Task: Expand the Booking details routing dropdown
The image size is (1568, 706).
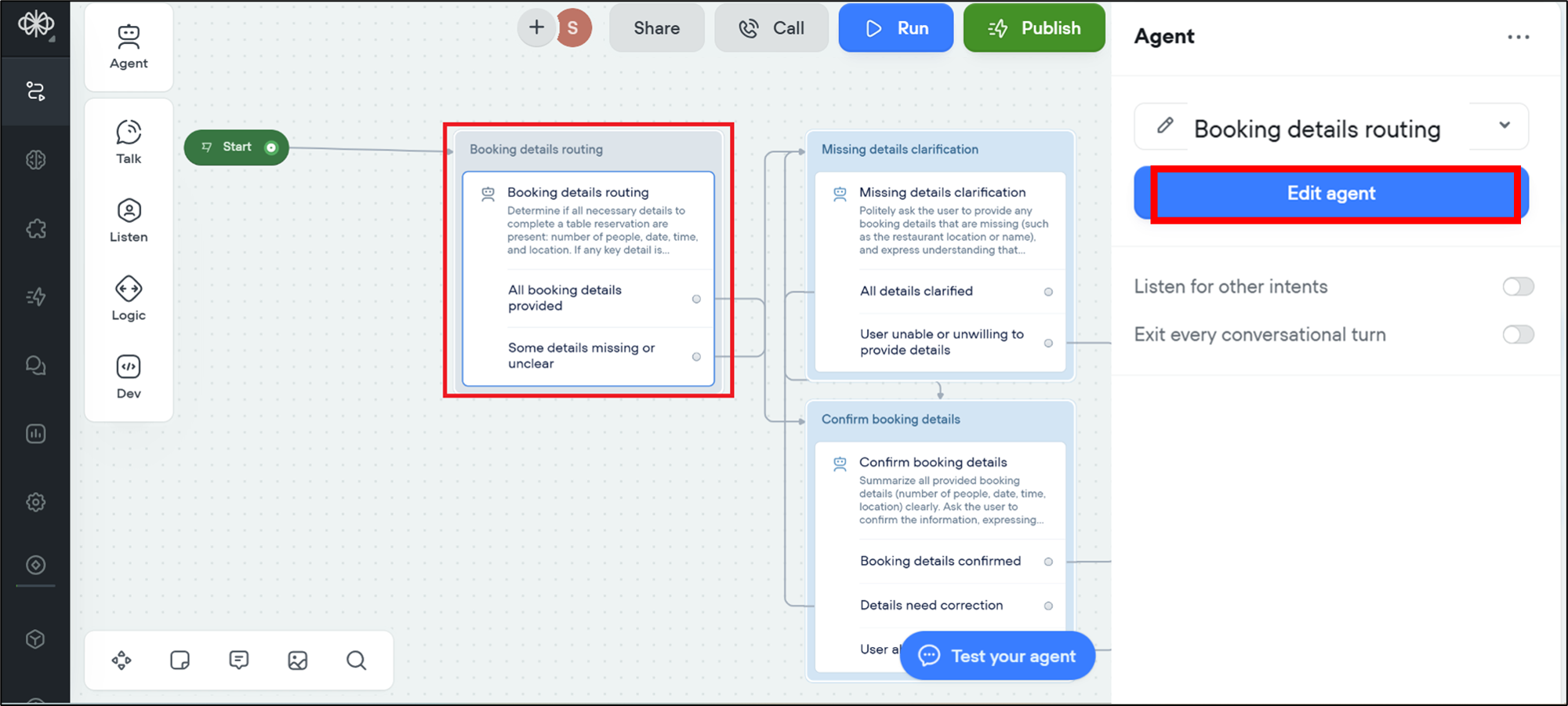Action: tap(1504, 126)
